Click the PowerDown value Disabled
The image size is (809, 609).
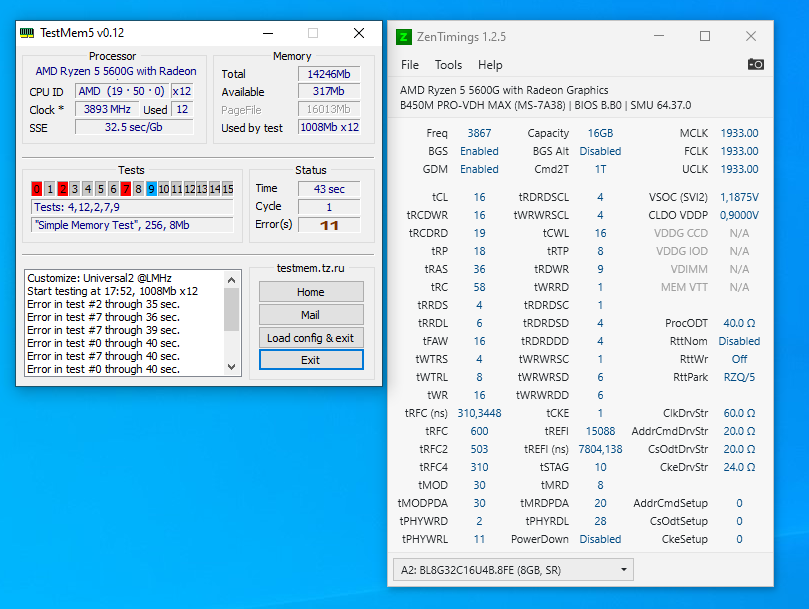click(600, 539)
